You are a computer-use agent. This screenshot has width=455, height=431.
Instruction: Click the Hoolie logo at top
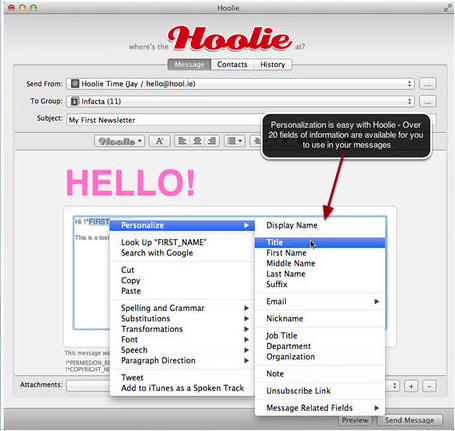pyautogui.click(x=229, y=38)
